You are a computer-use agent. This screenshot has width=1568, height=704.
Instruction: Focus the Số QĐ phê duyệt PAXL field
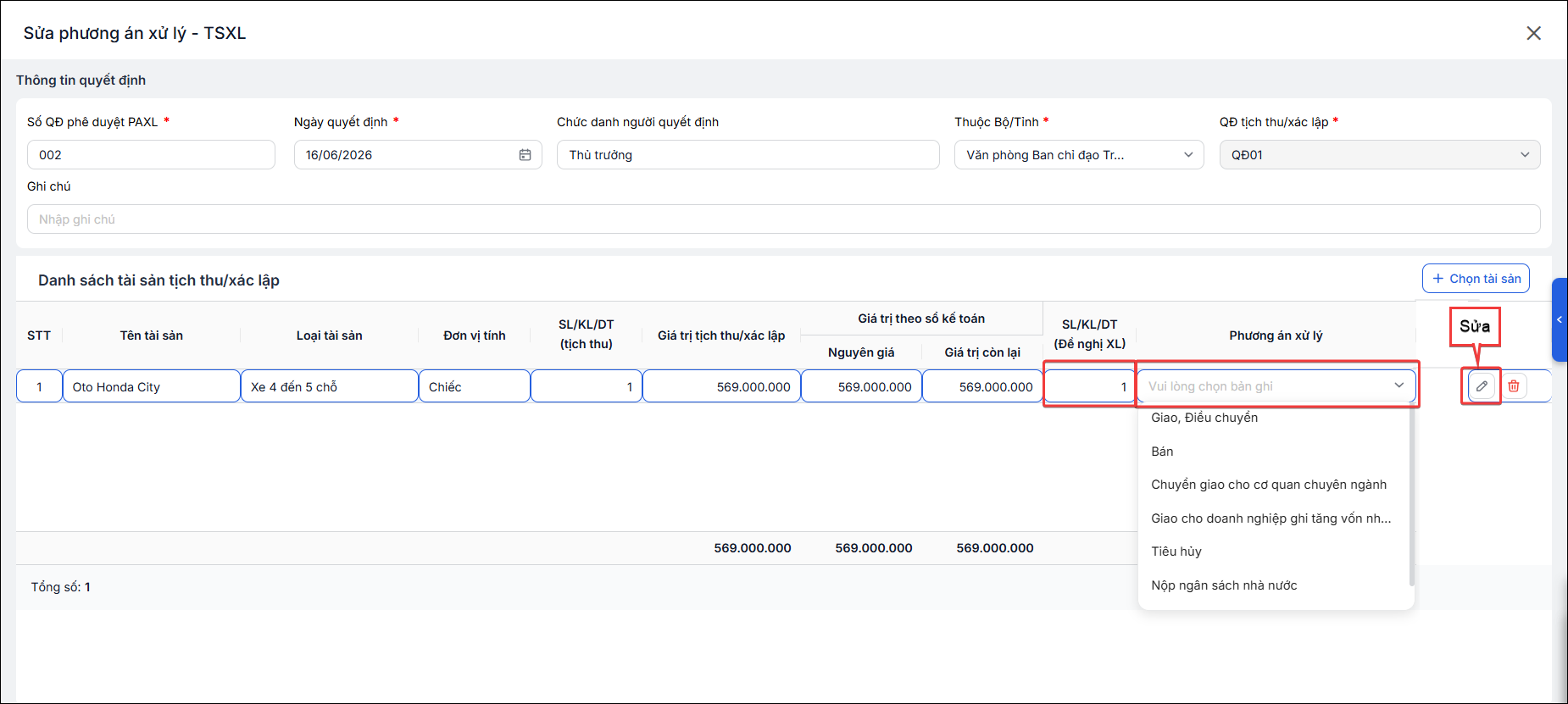click(x=151, y=155)
